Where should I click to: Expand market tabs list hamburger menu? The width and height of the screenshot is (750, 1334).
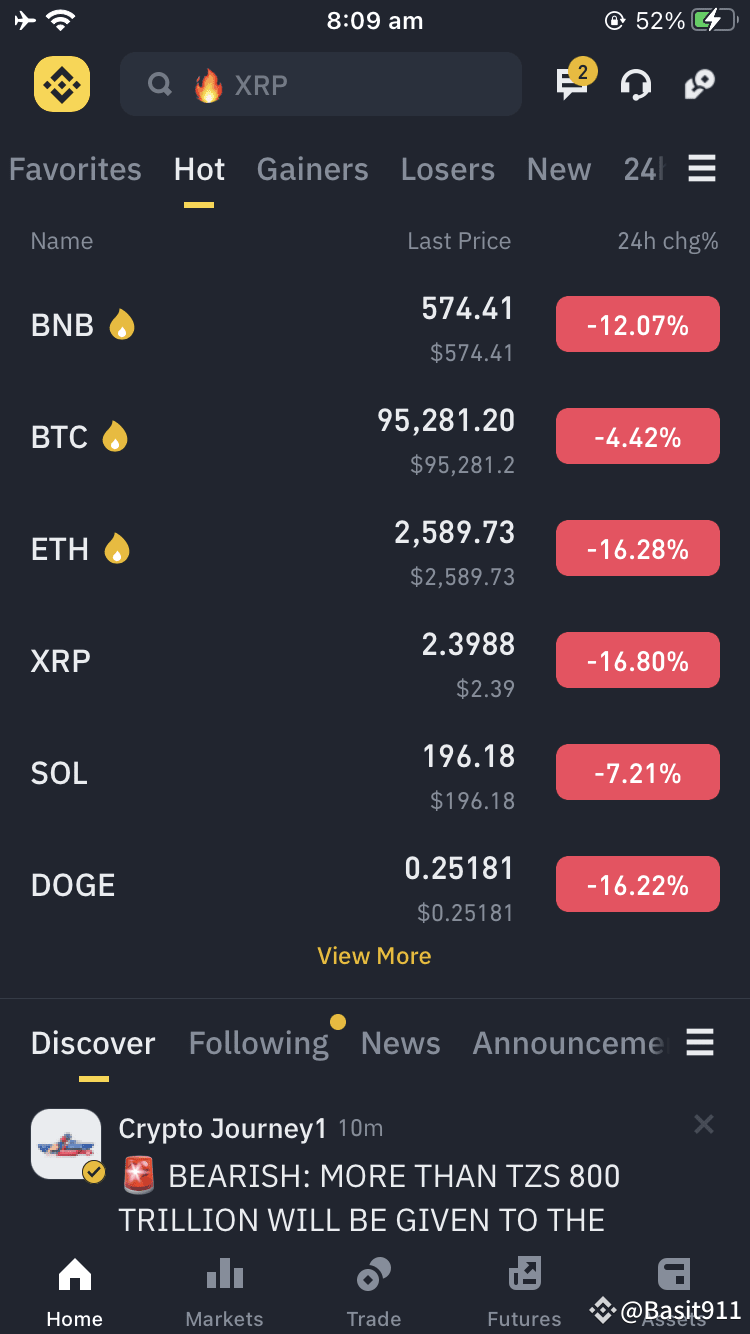point(702,169)
